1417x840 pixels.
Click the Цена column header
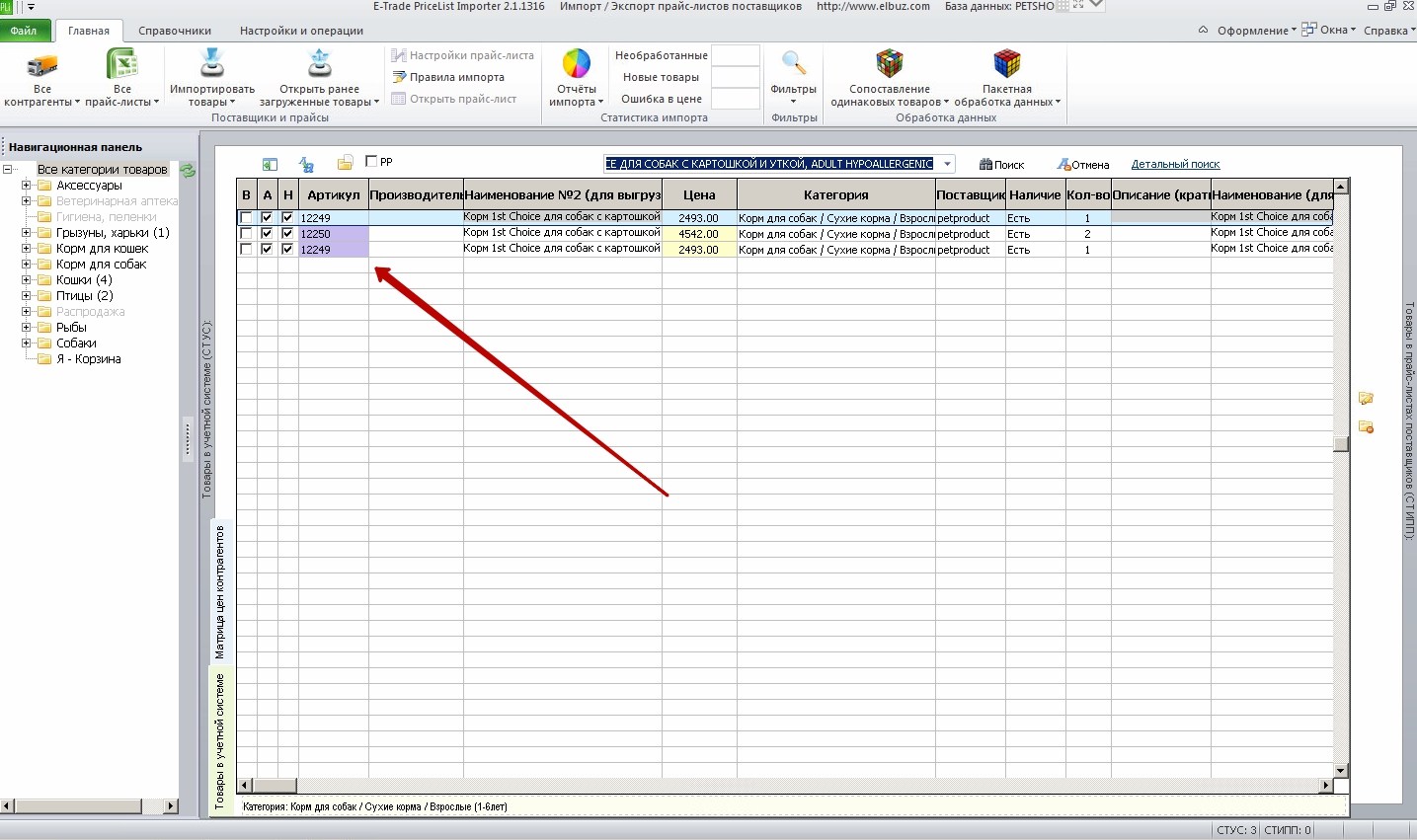[x=699, y=195]
